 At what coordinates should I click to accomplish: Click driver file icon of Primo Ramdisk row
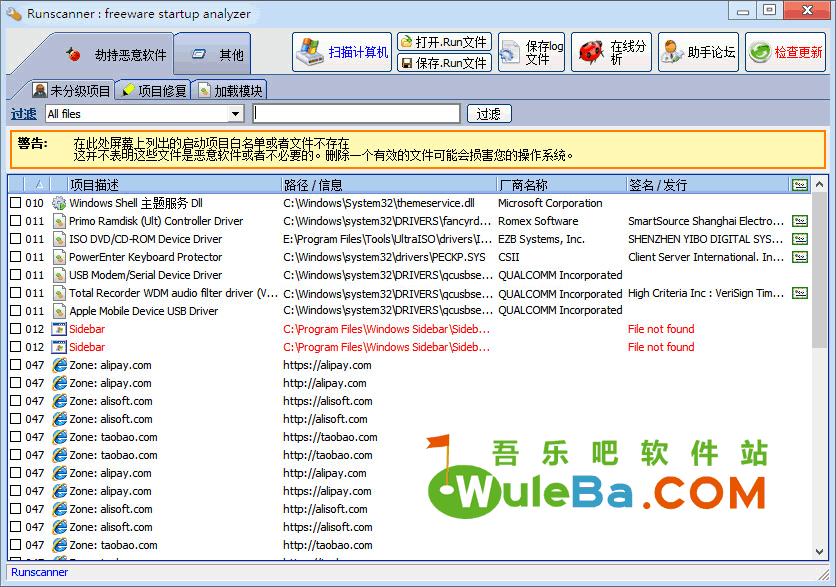(59, 221)
